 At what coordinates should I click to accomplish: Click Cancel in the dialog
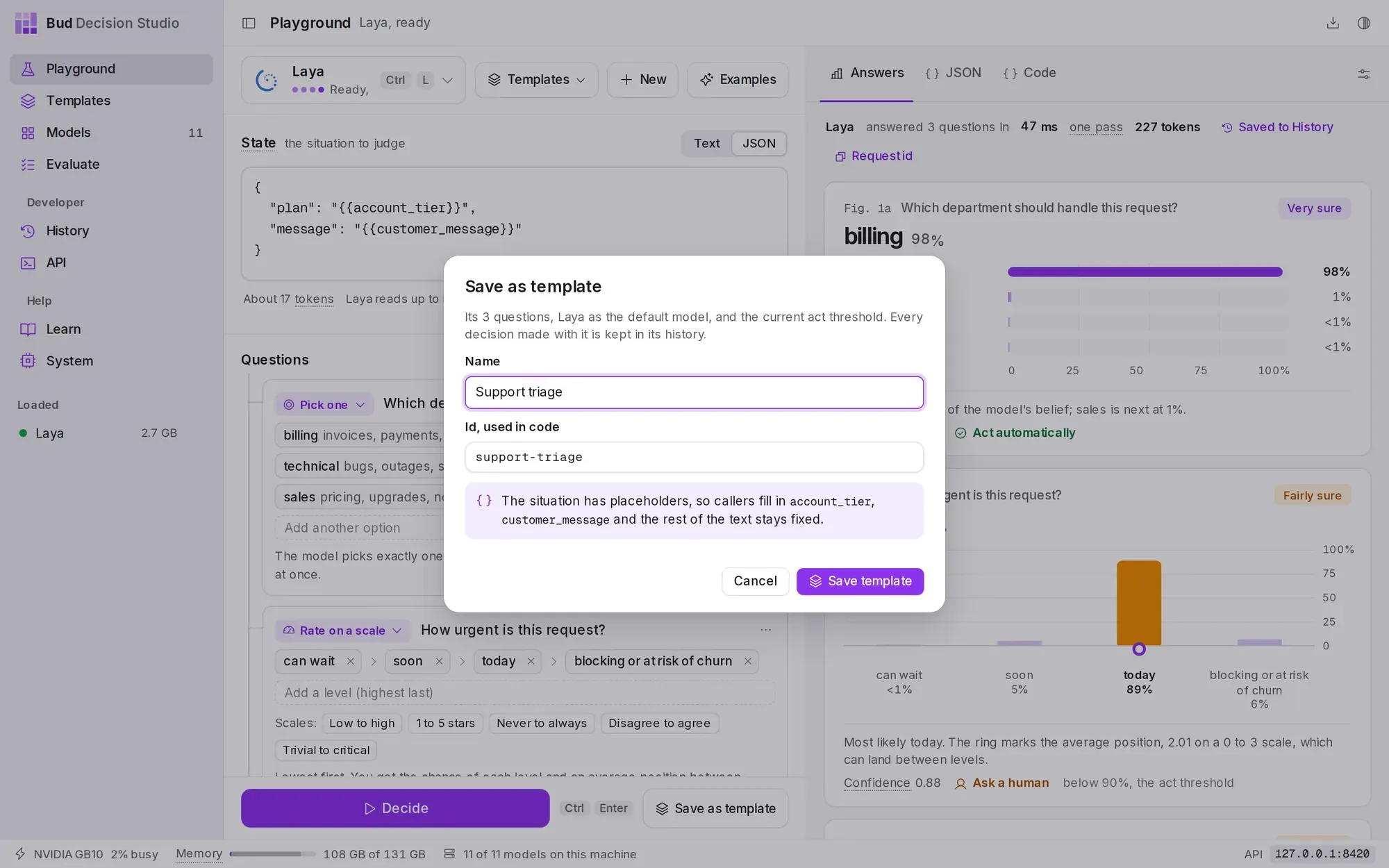click(x=755, y=581)
